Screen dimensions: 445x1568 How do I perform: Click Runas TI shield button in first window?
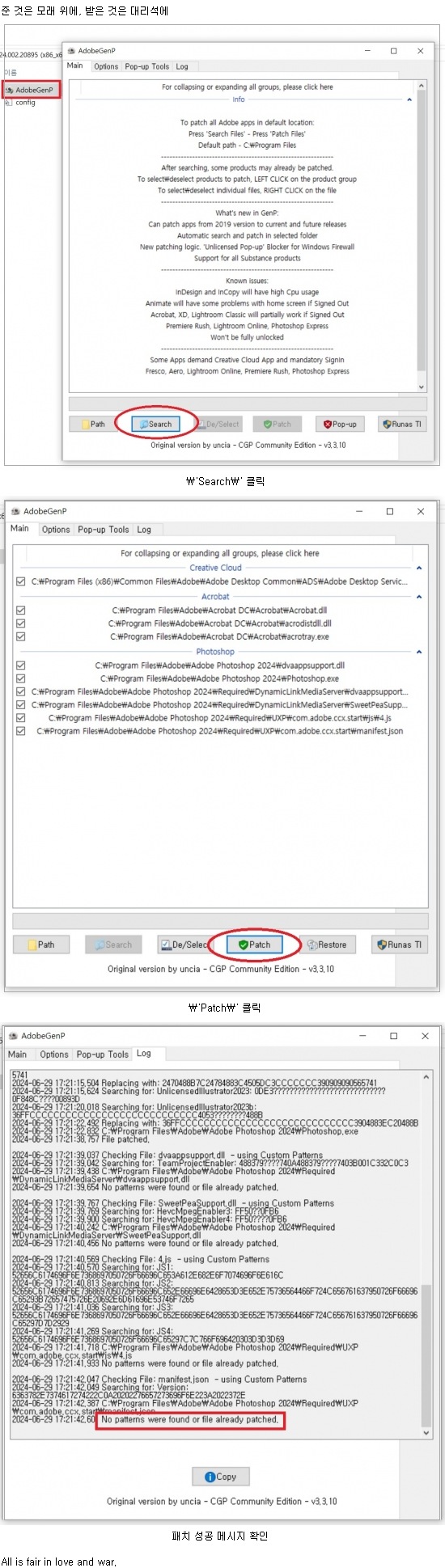[402, 424]
